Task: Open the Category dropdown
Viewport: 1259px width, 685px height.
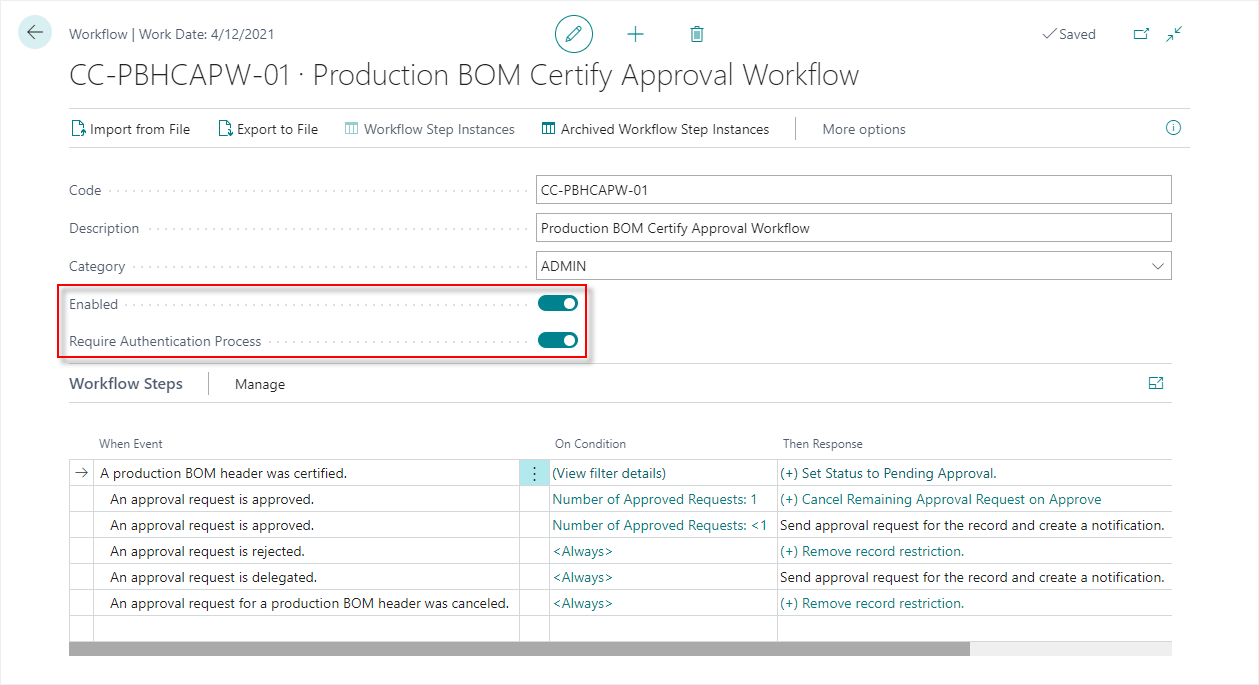Action: (x=1159, y=265)
